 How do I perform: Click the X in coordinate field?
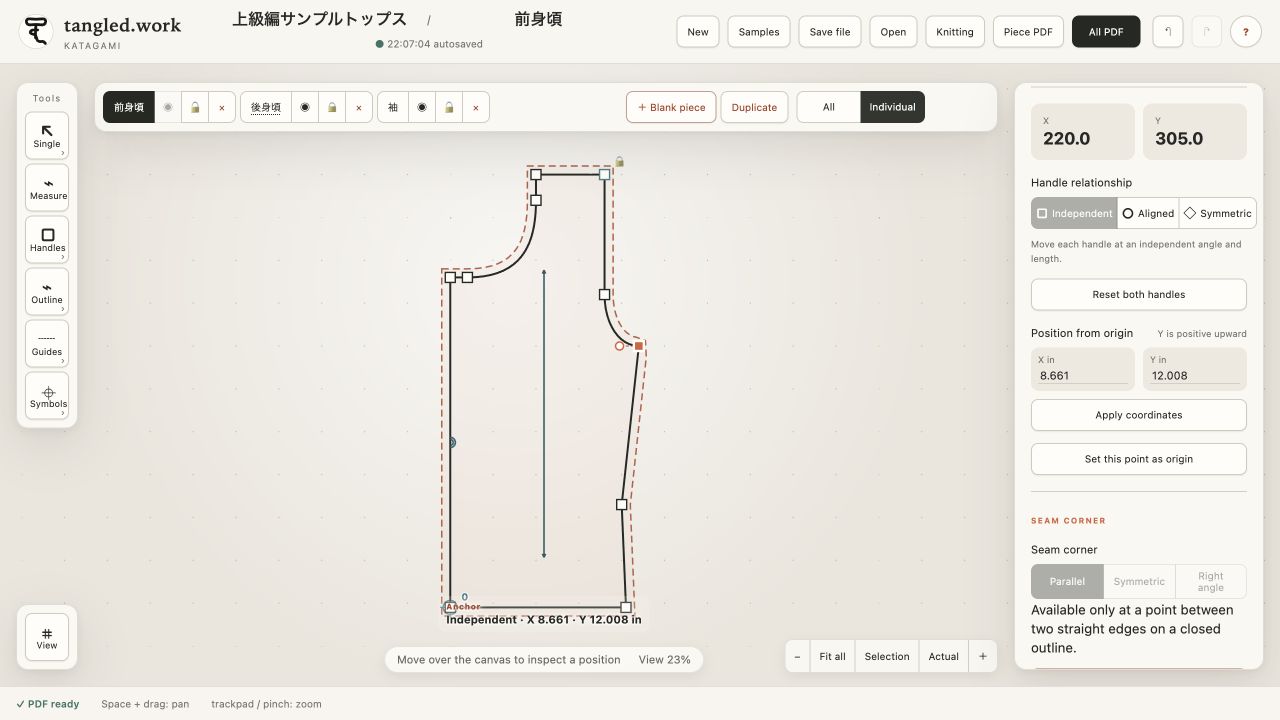pos(1083,369)
